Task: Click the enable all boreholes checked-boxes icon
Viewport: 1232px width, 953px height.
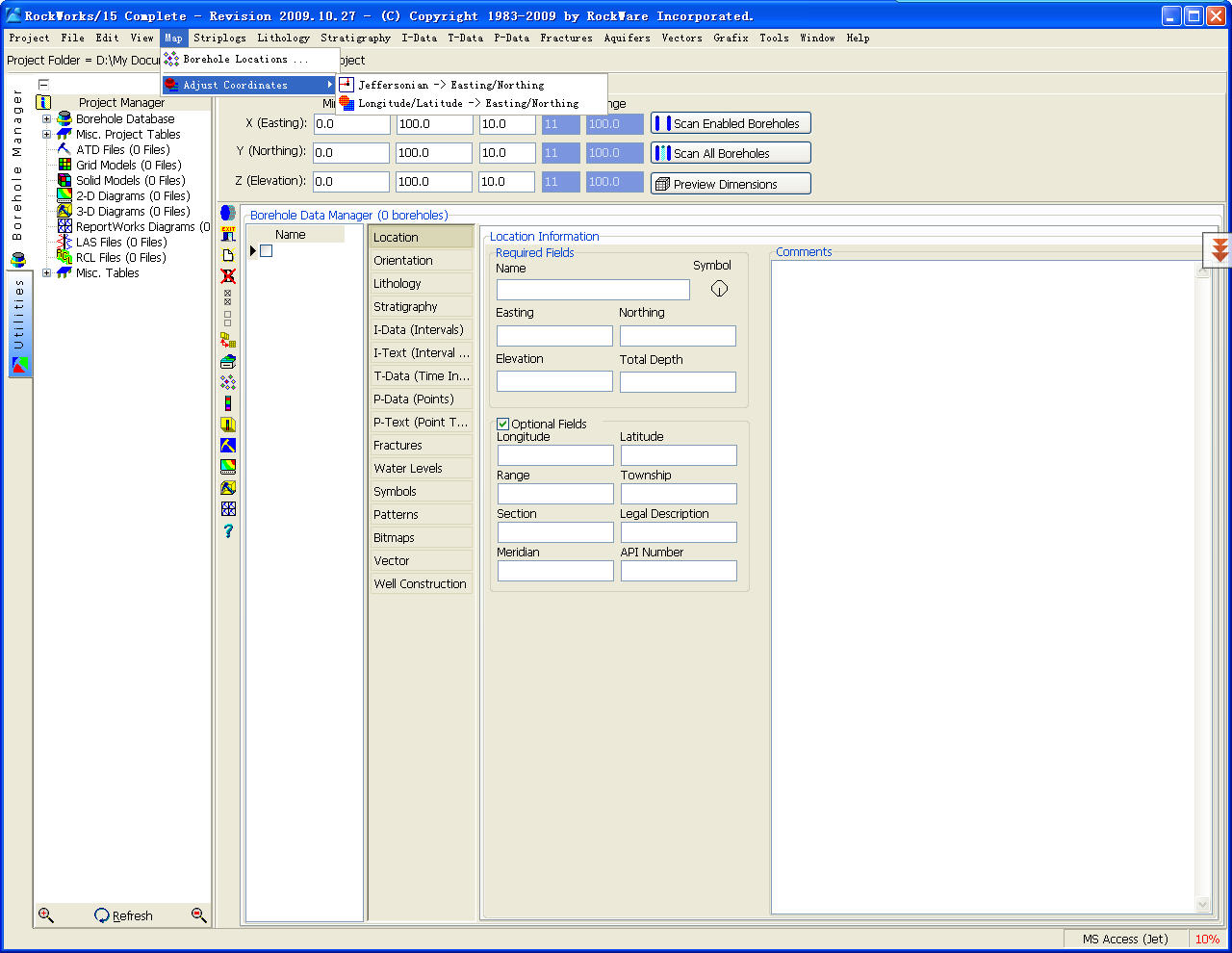Action: point(228,296)
